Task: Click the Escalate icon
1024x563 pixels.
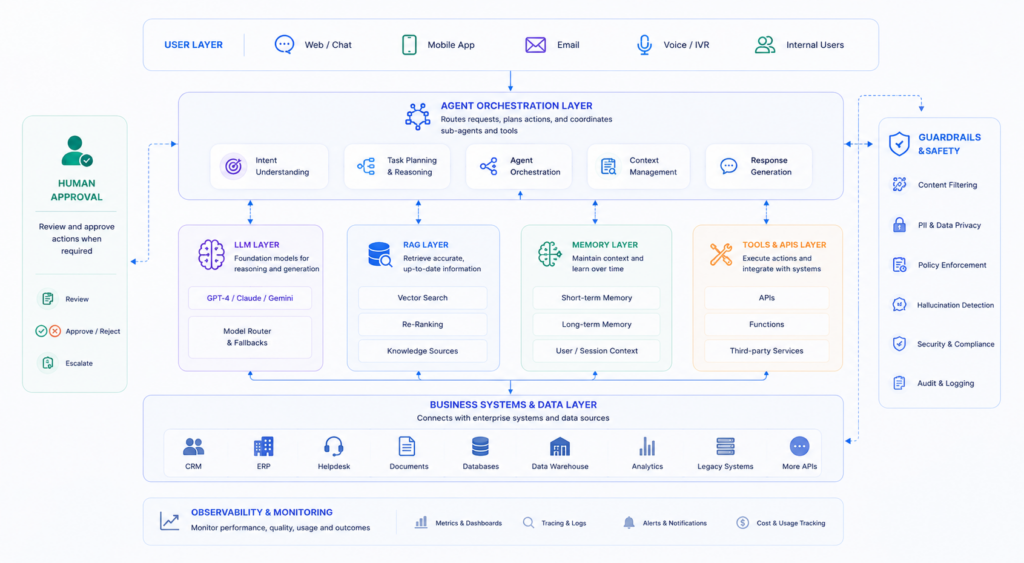Action: click(x=48, y=362)
